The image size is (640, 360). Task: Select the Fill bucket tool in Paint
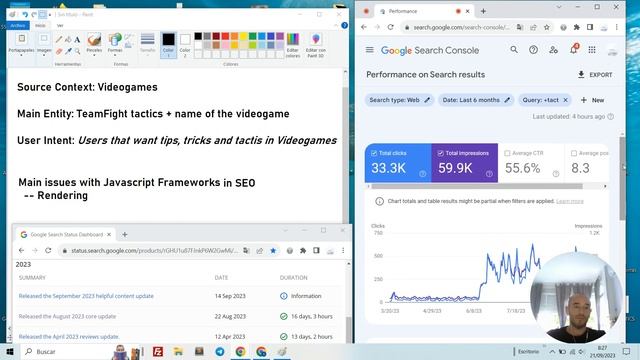pos(68,39)
